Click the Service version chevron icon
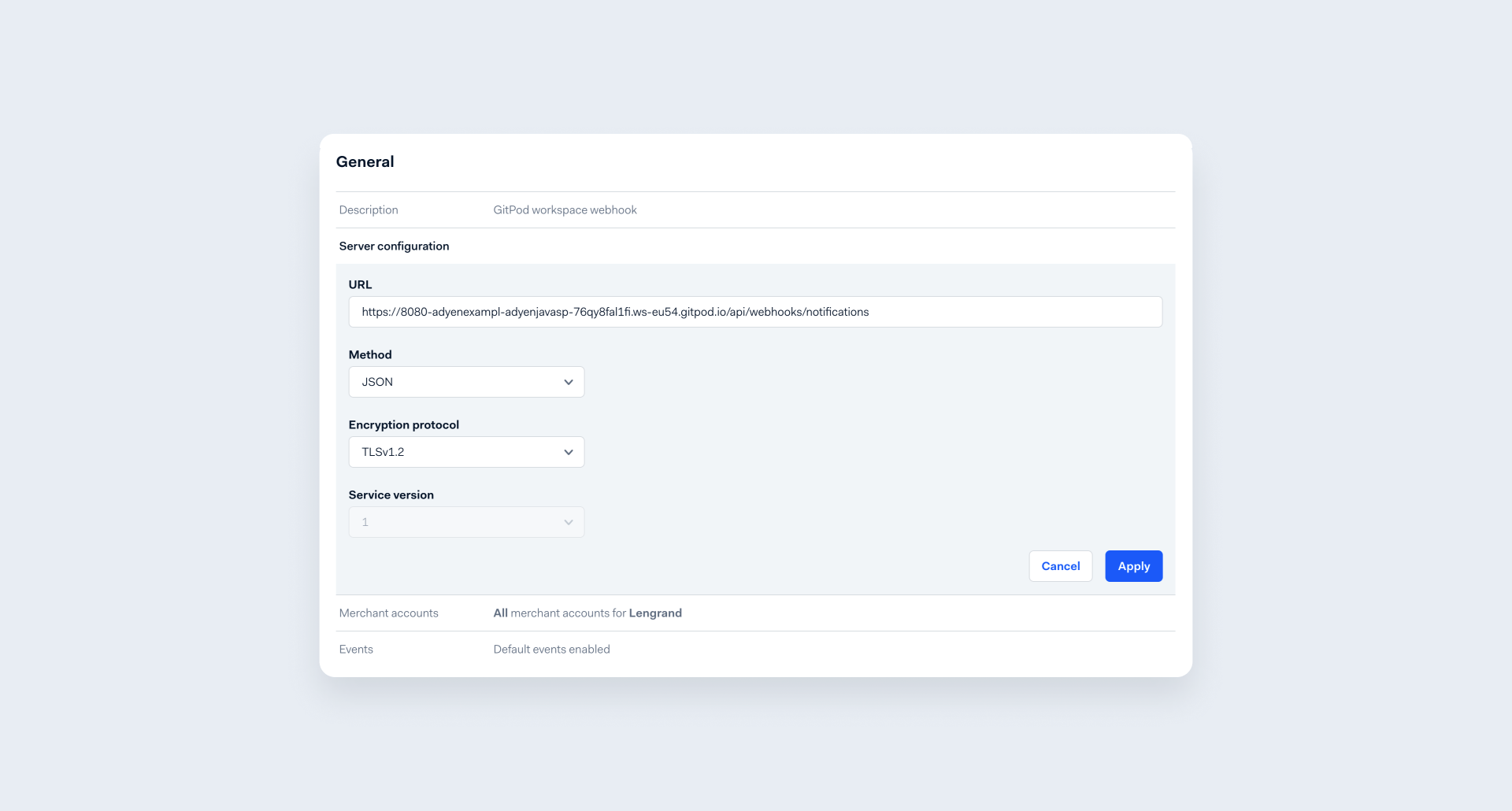1512x811 pixels. click(568, 522)
